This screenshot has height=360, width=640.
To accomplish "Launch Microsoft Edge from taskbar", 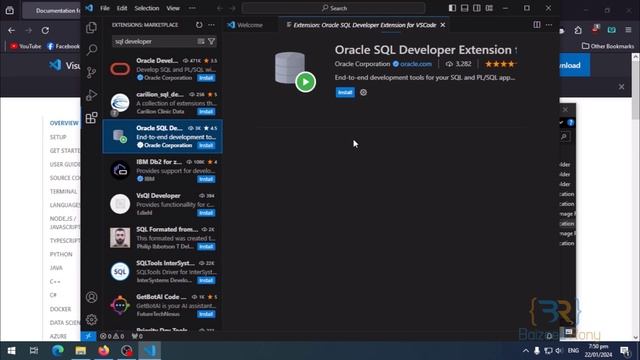I will tap(57, 351).
